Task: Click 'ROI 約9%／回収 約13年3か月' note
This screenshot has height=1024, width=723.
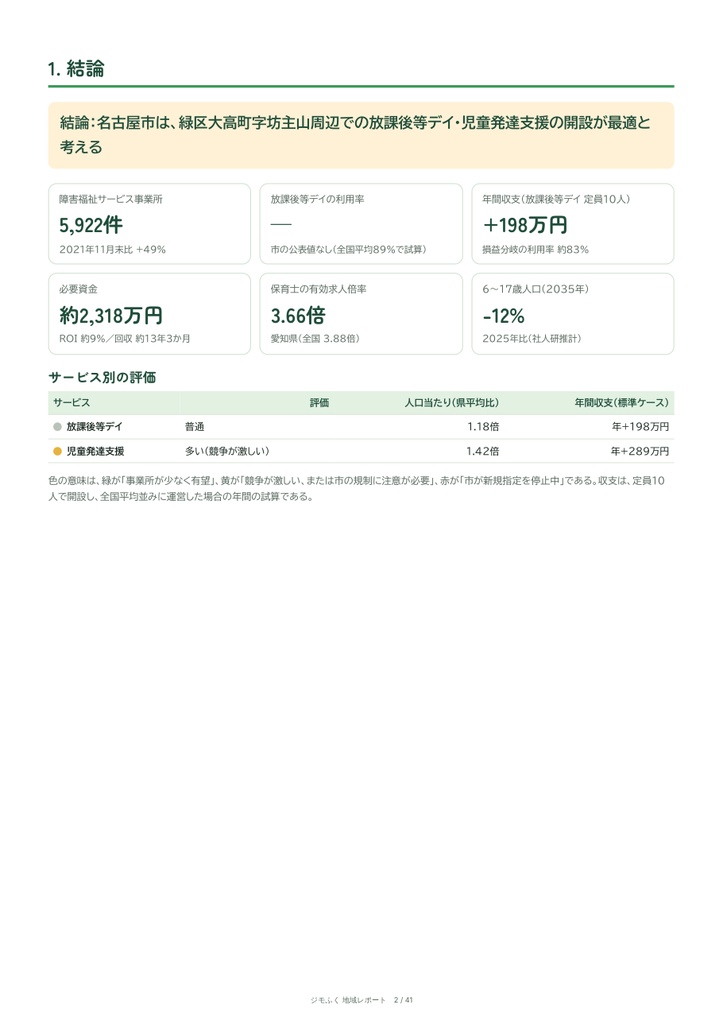Action: 125,339
